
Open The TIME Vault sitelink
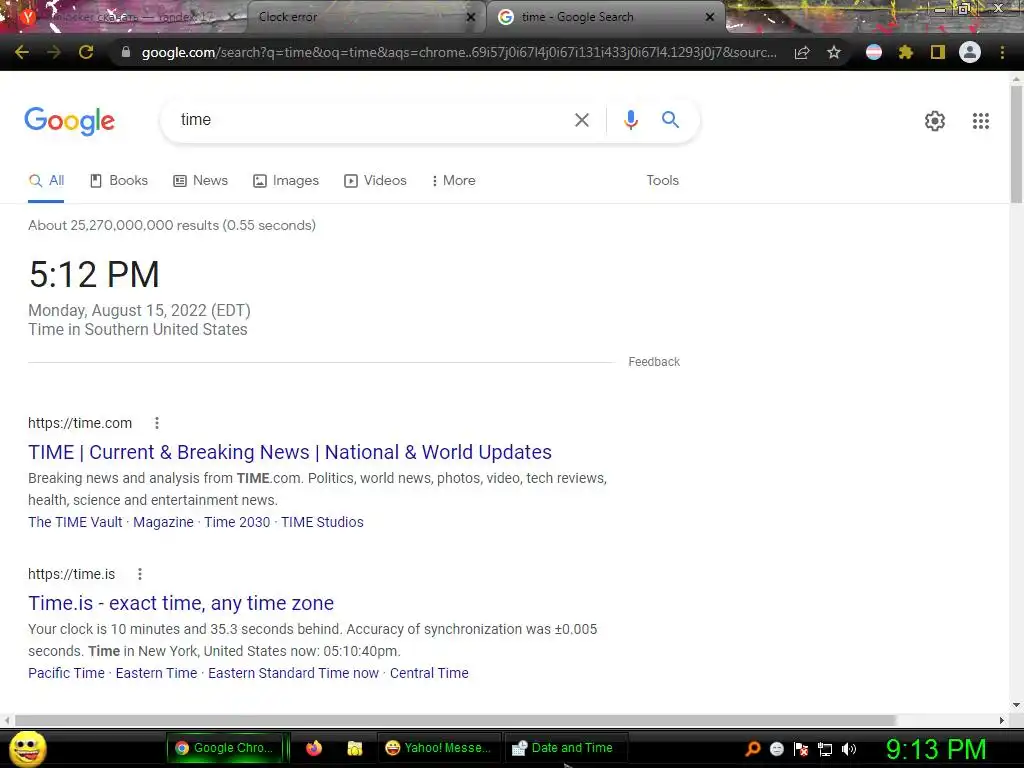75,522
